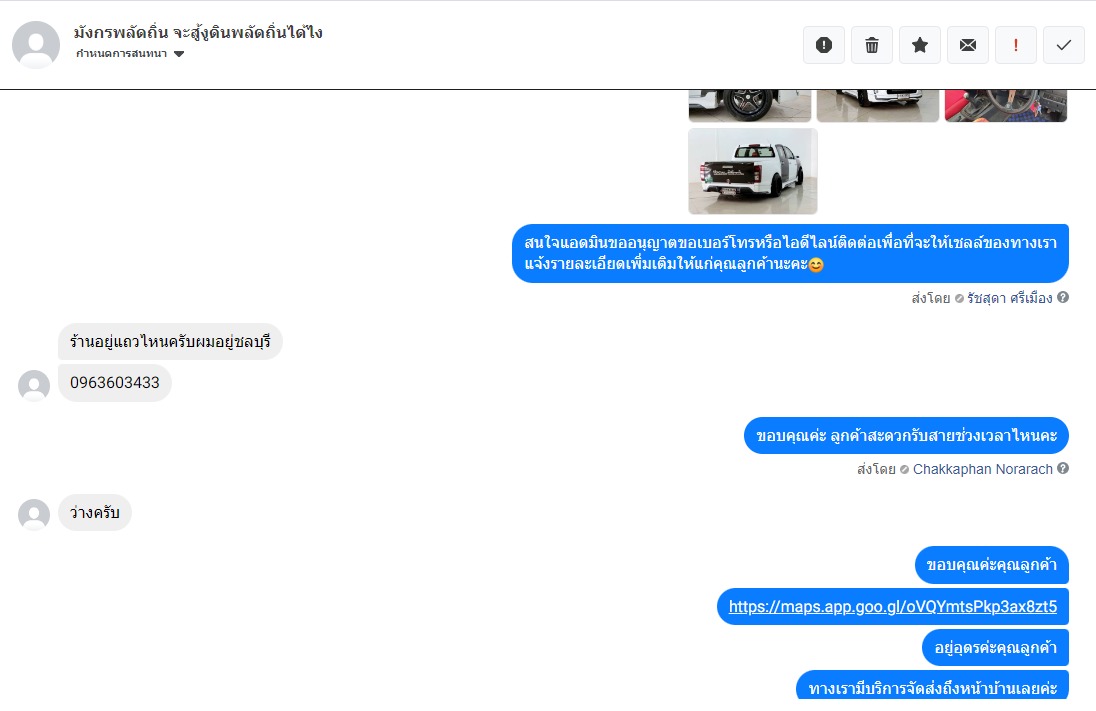Open the maps.app.goo.gl location link
Screen dimensions: 1096x711
pos(893,607)
